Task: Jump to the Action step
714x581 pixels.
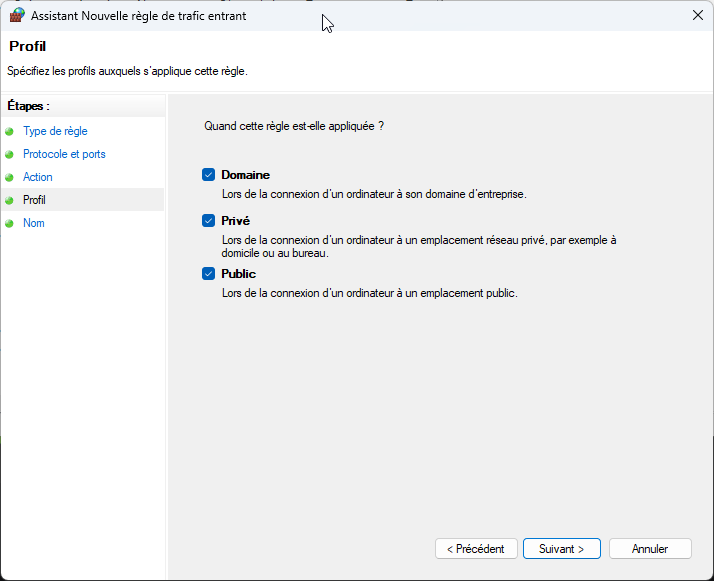Action: (x=38, y=177)
